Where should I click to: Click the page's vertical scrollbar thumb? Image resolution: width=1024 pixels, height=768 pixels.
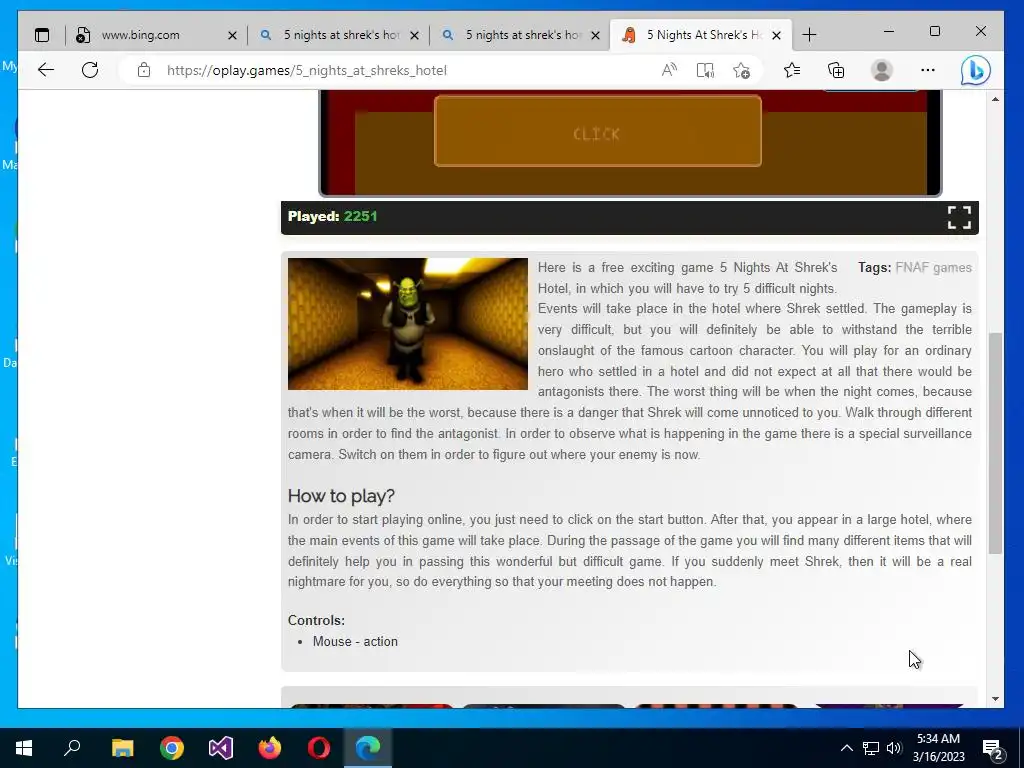995,443
